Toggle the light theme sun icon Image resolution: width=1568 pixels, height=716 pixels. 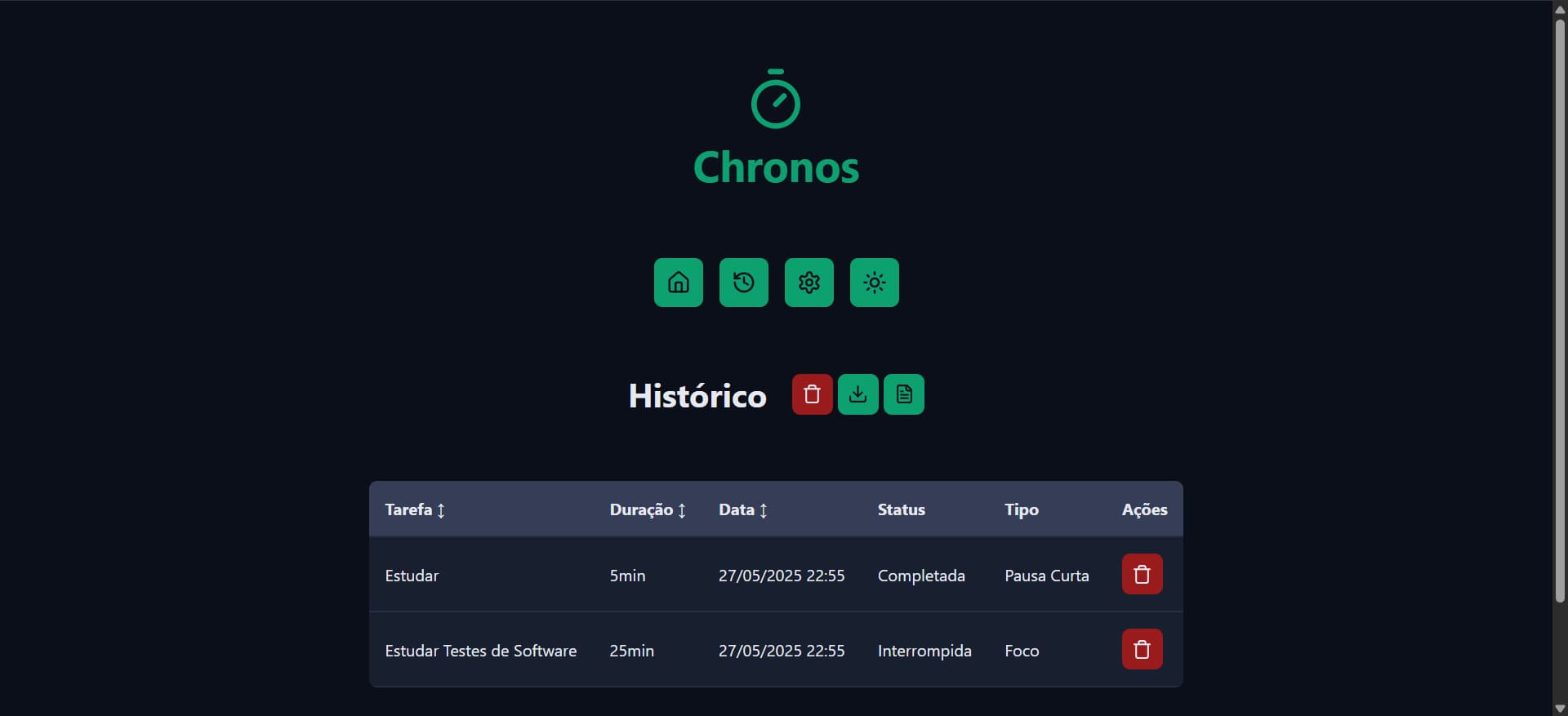point(874,282)
